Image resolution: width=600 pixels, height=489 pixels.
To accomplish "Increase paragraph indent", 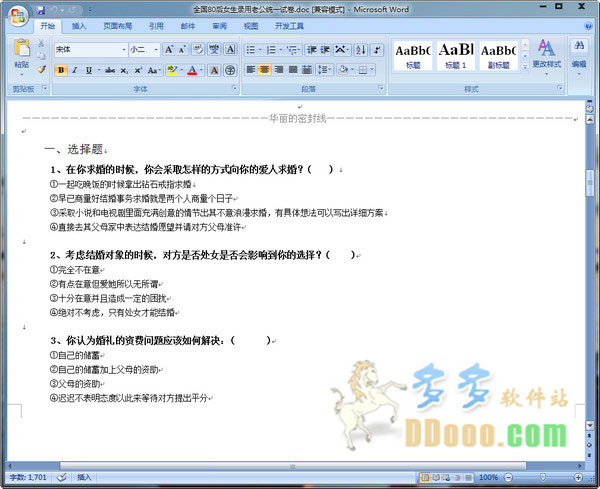I will click(x=324, y=49).
